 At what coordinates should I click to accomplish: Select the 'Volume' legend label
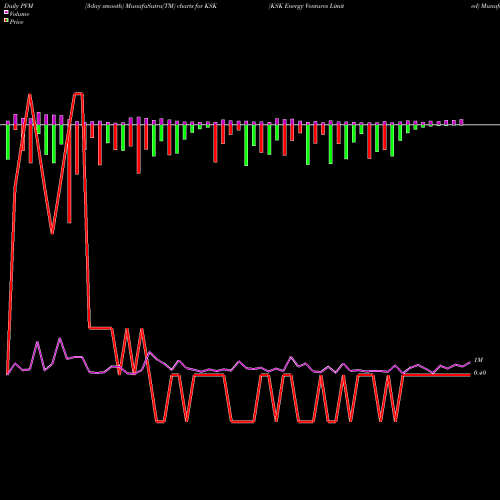coord(19,14)
